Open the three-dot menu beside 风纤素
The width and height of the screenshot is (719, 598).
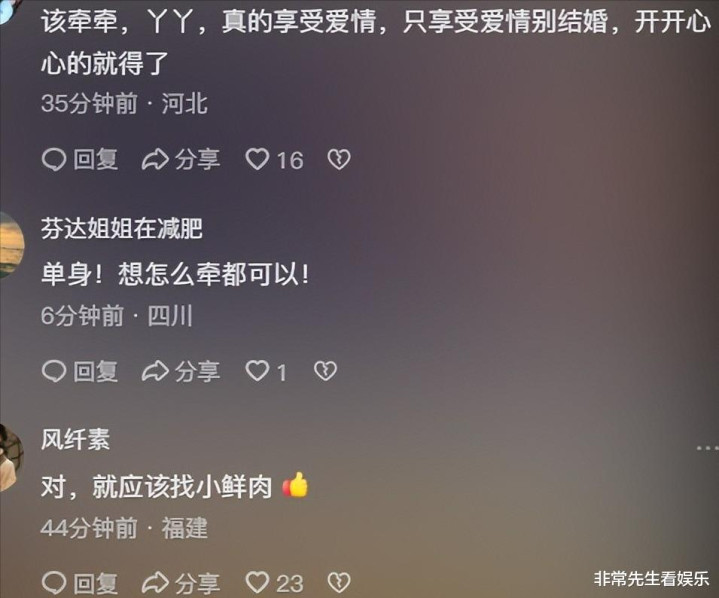pos(708,448)
